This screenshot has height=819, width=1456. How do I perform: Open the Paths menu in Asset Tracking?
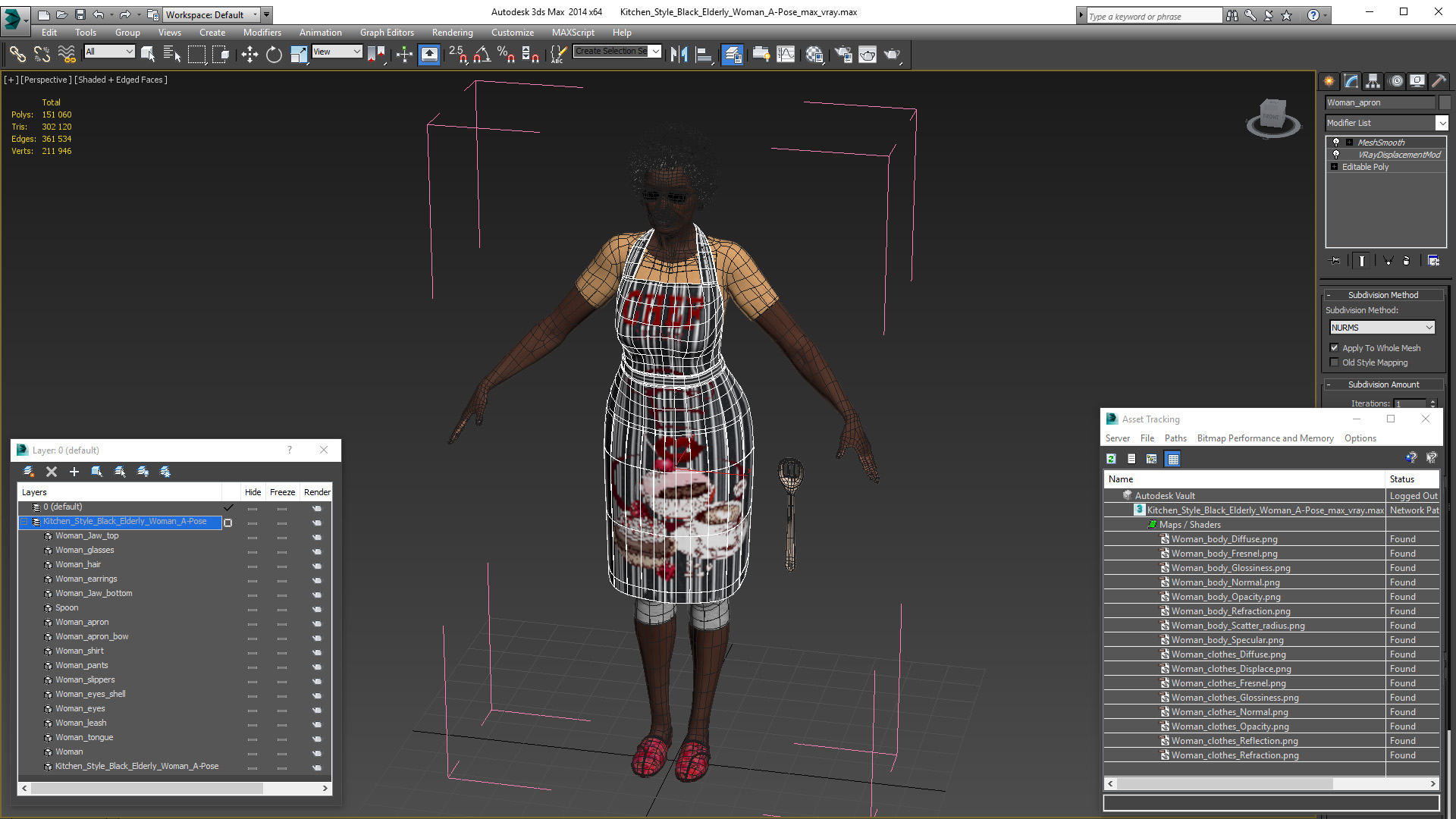tap(1175, 438)
